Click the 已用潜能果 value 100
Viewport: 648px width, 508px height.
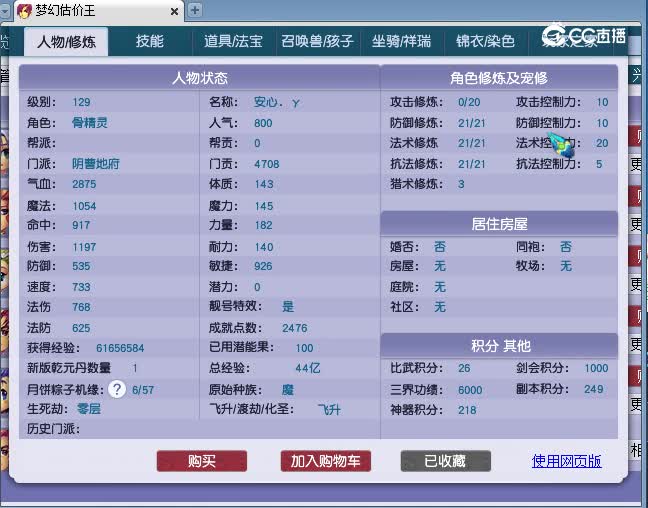coord(304,348)
